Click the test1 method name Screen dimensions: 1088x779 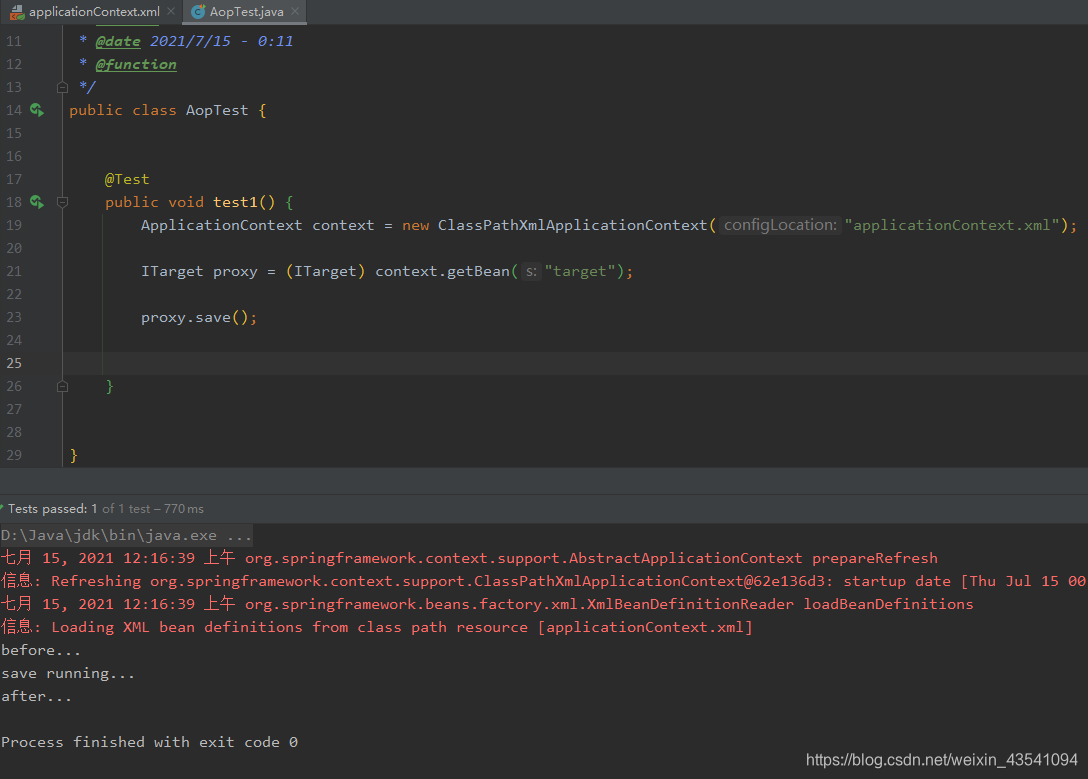point(235,202)
